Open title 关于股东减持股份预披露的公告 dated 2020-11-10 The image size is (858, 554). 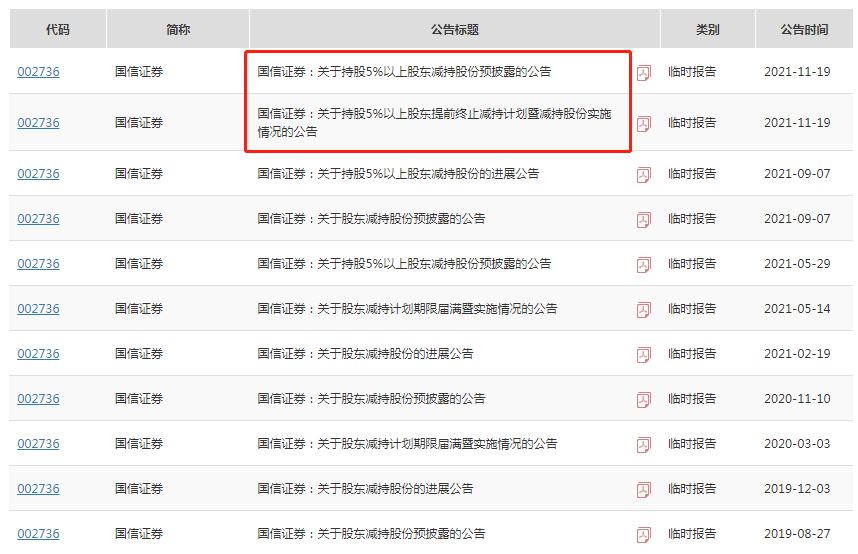tap(372, 399)
